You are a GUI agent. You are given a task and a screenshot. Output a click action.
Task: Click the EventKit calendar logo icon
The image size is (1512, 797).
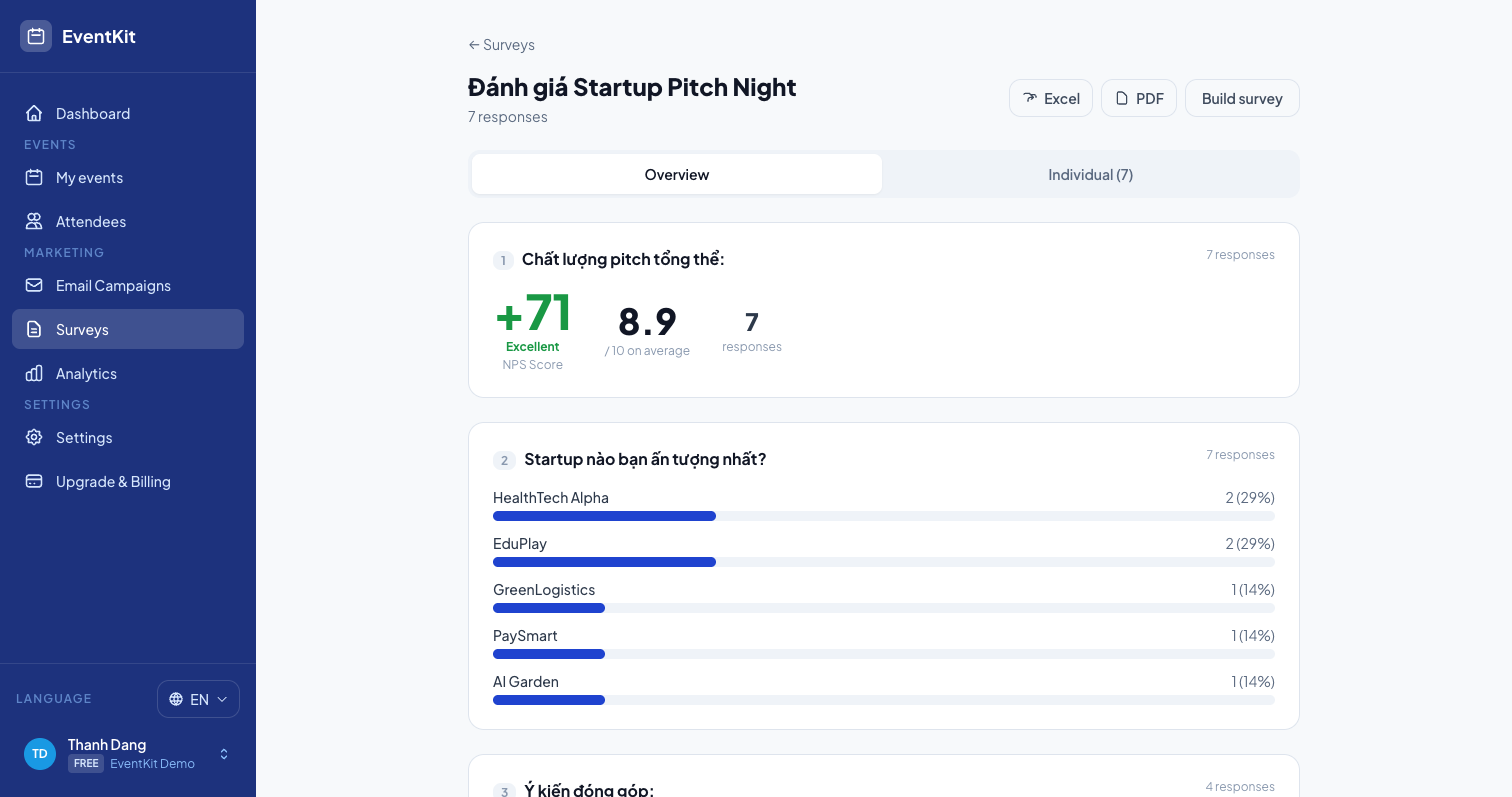coord(36,36)
